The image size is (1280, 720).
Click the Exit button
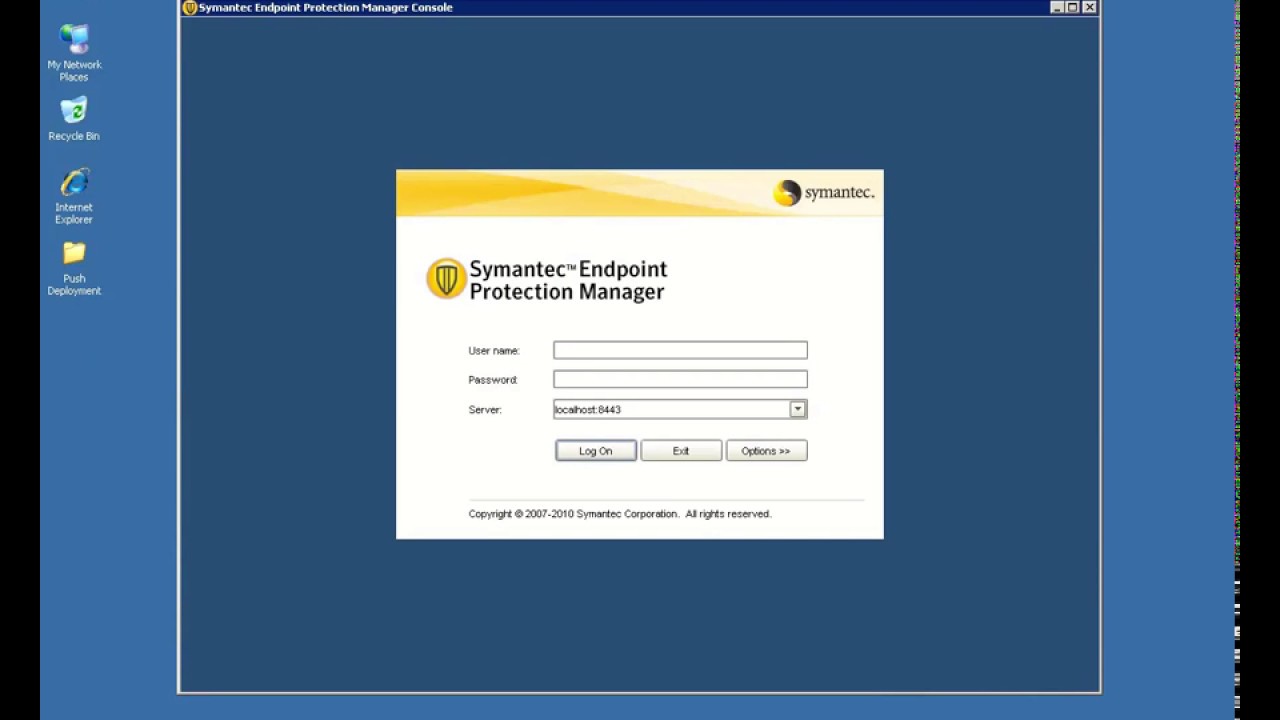(x=681, y=451)
